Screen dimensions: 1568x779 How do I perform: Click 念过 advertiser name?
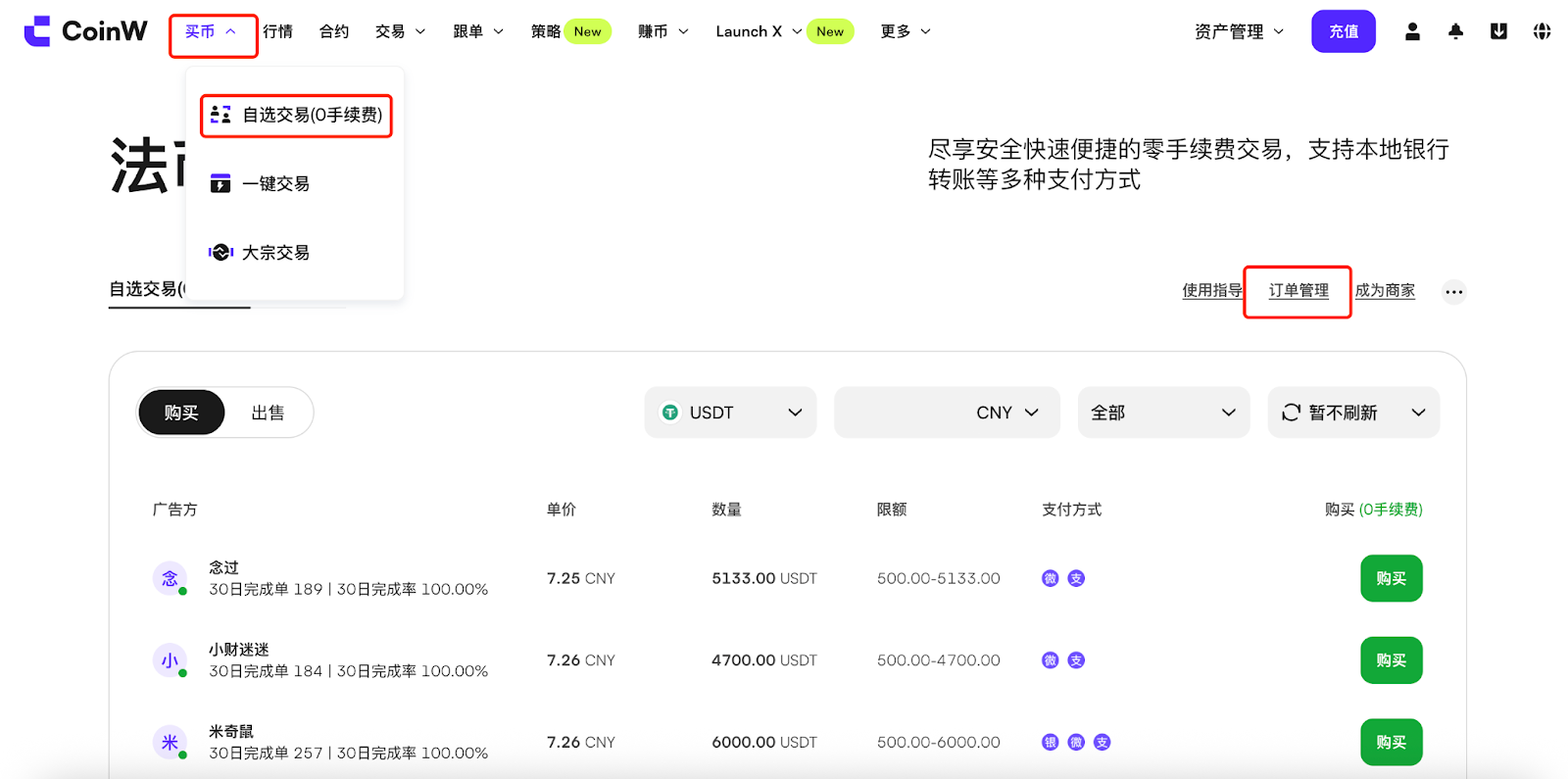(223, 567)
